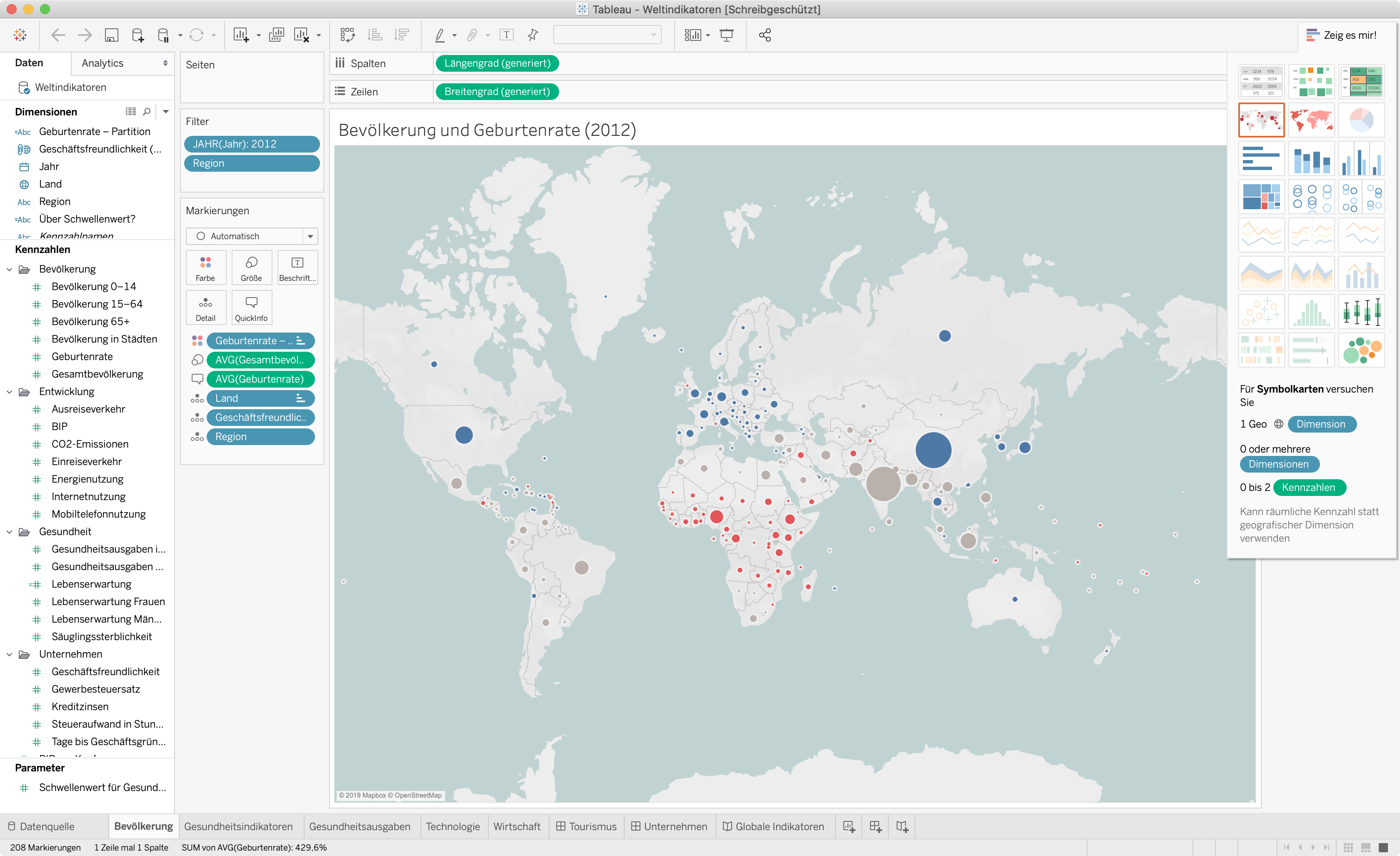Toggle the highlight pen tool in the toolbar

coord(440,35)
